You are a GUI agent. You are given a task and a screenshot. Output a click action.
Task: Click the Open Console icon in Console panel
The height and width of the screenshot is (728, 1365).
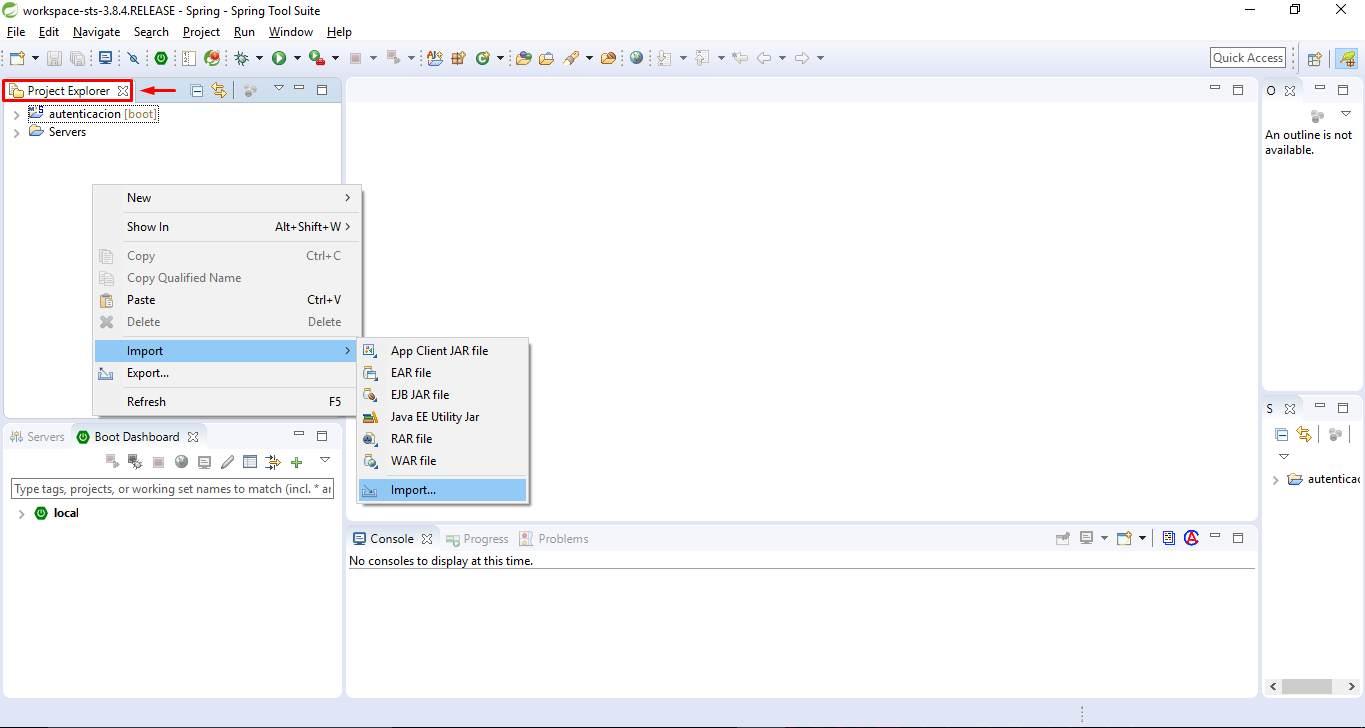pyautogui.click(x=1123, y=538)
